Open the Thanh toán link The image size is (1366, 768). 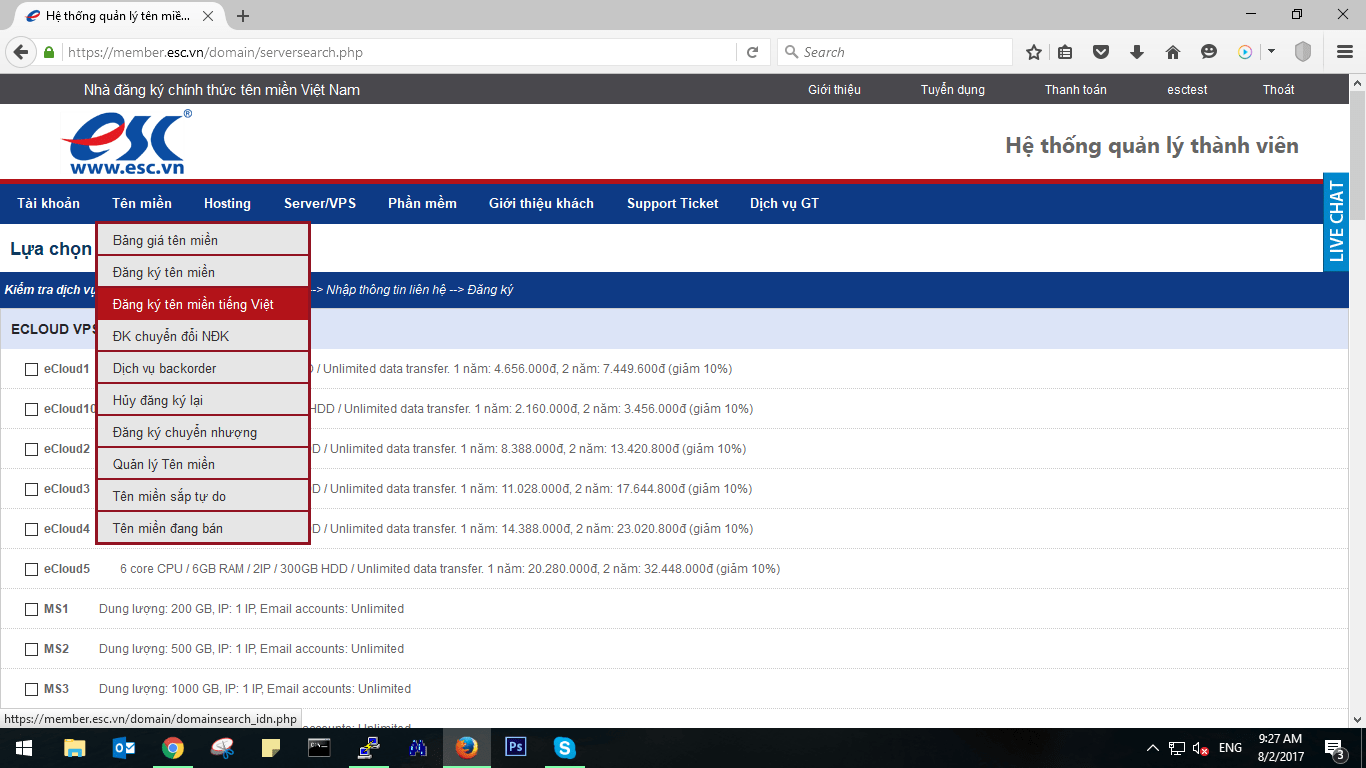(1076, 89)
